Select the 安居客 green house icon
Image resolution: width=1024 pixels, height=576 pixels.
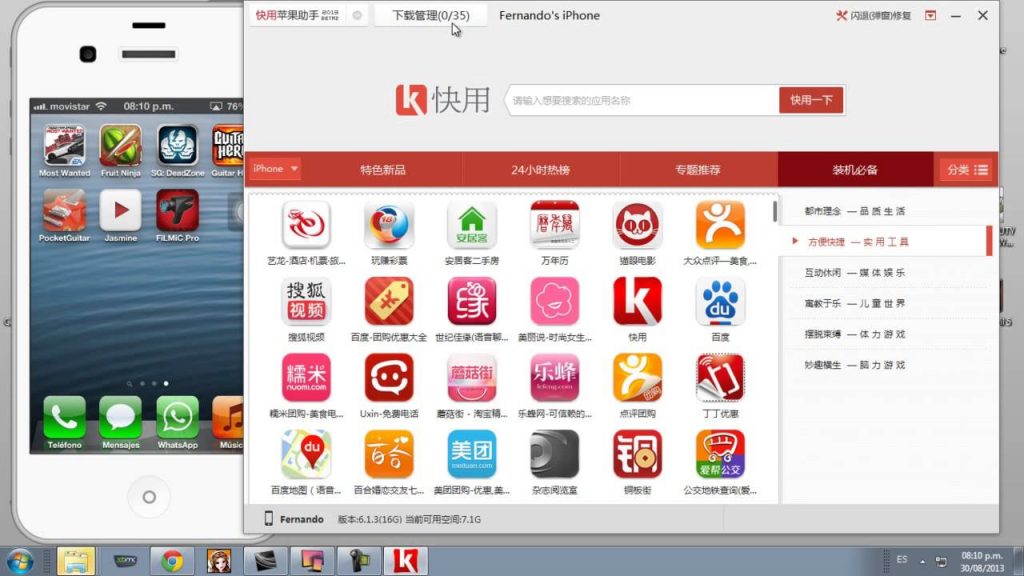[472, 225]
